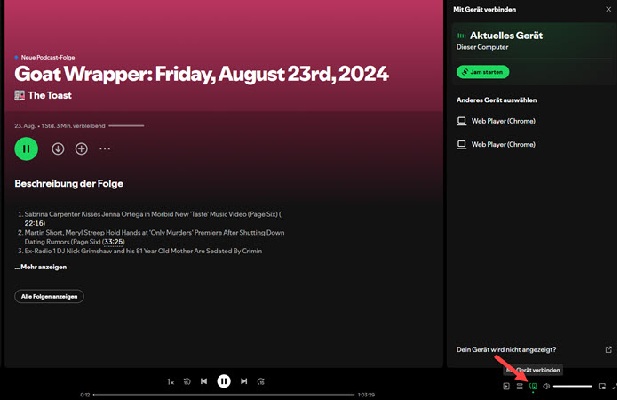Screen dimensions: 617x400
Task: Click the Alle Folgen anzeigen button
Action: coord(49,296)
